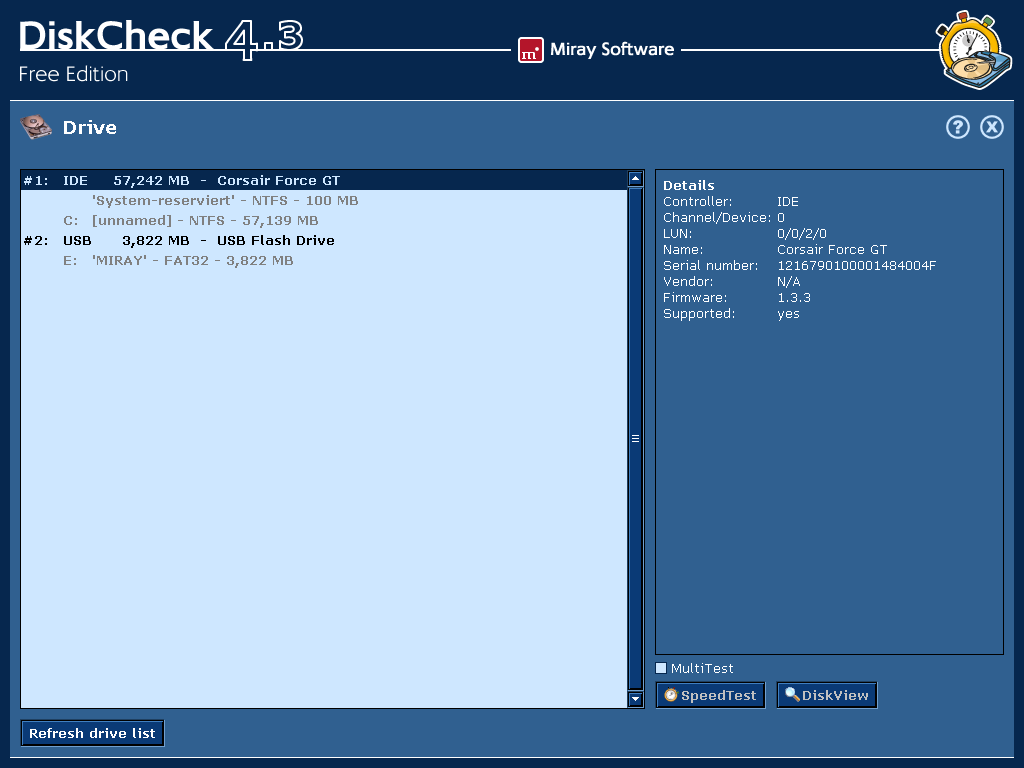Enable the MultiTest checkbox
The height and width of the screenshot is (768, 1024).
tap(661, 668)
